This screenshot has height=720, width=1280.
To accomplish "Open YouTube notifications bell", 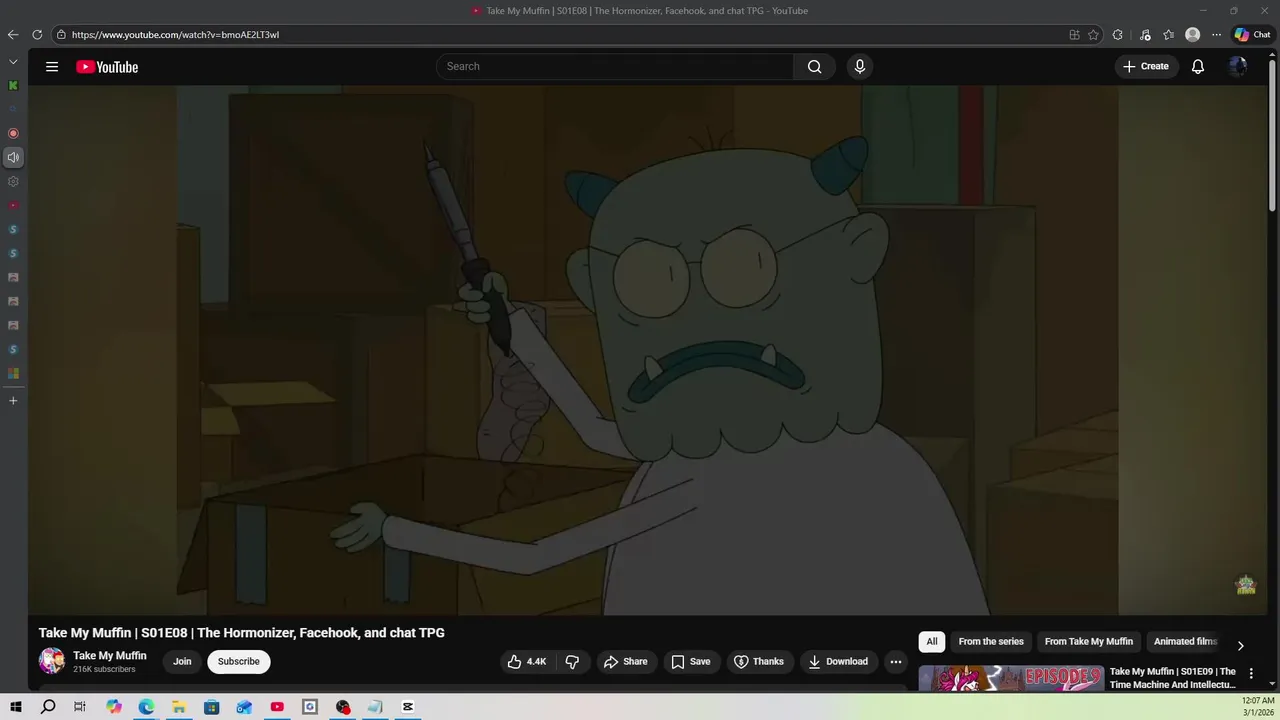I will [x=1197, y=67].
